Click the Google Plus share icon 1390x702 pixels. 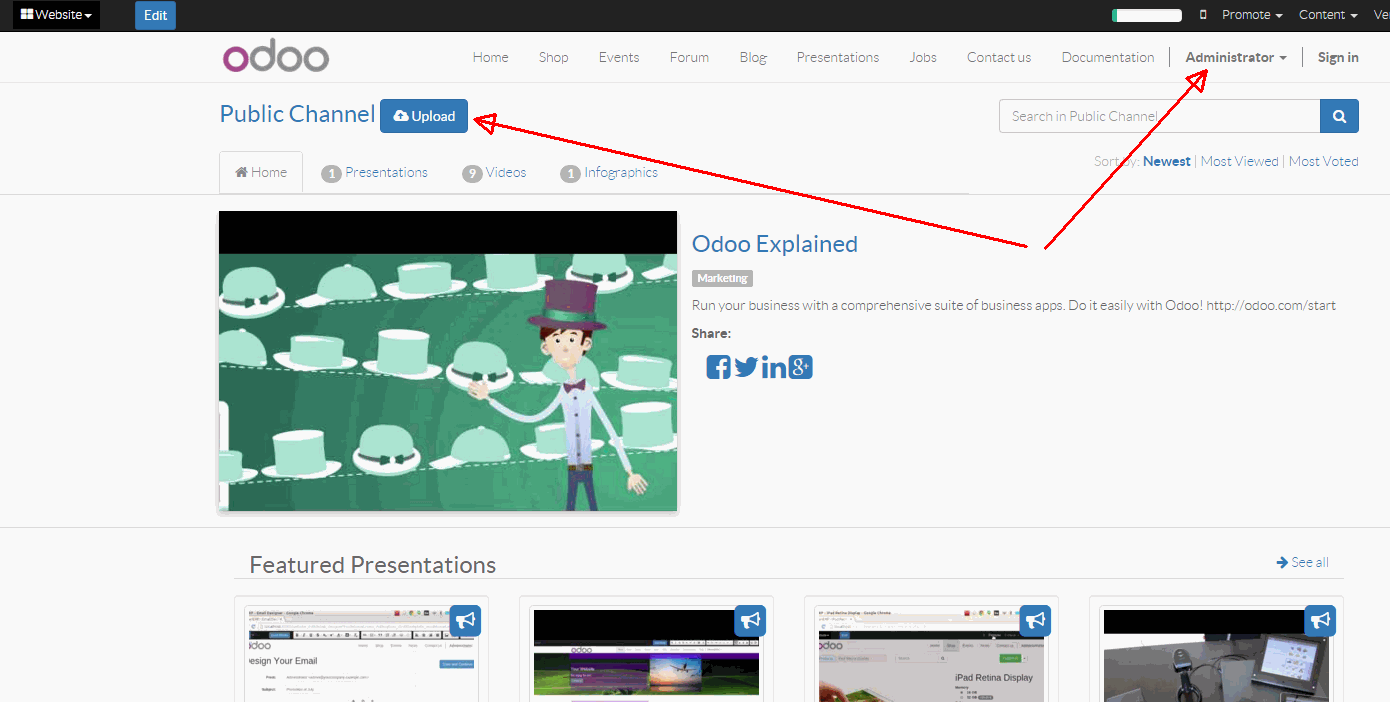[800, 367]
